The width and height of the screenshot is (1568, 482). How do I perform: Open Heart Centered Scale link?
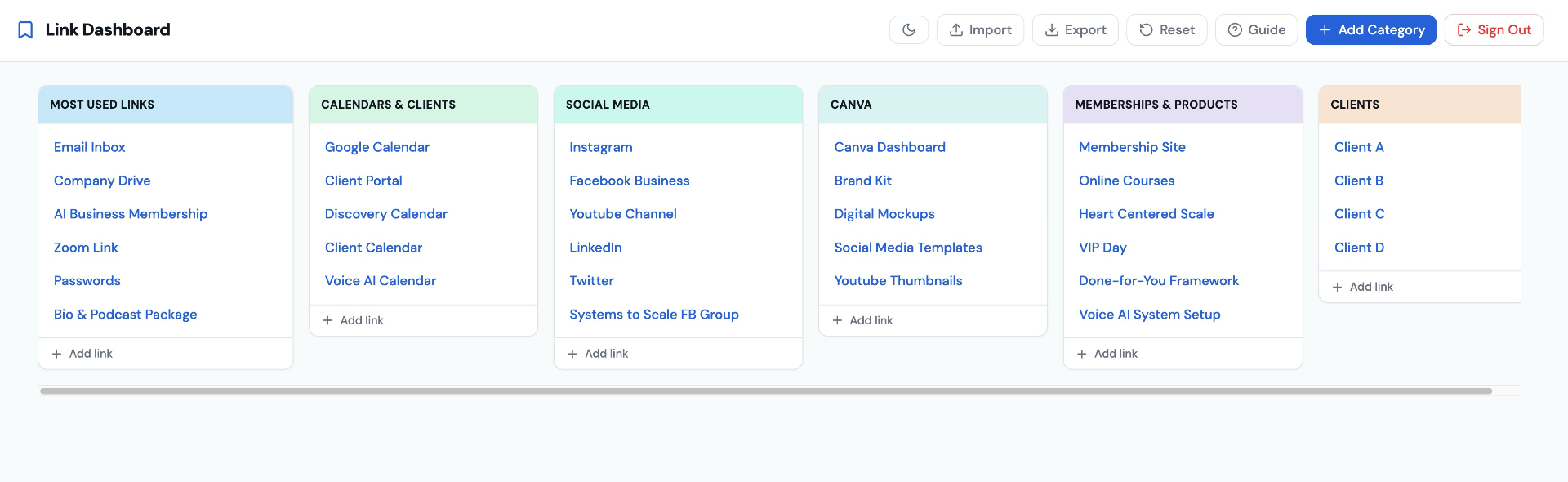(x=1147, y=214)
